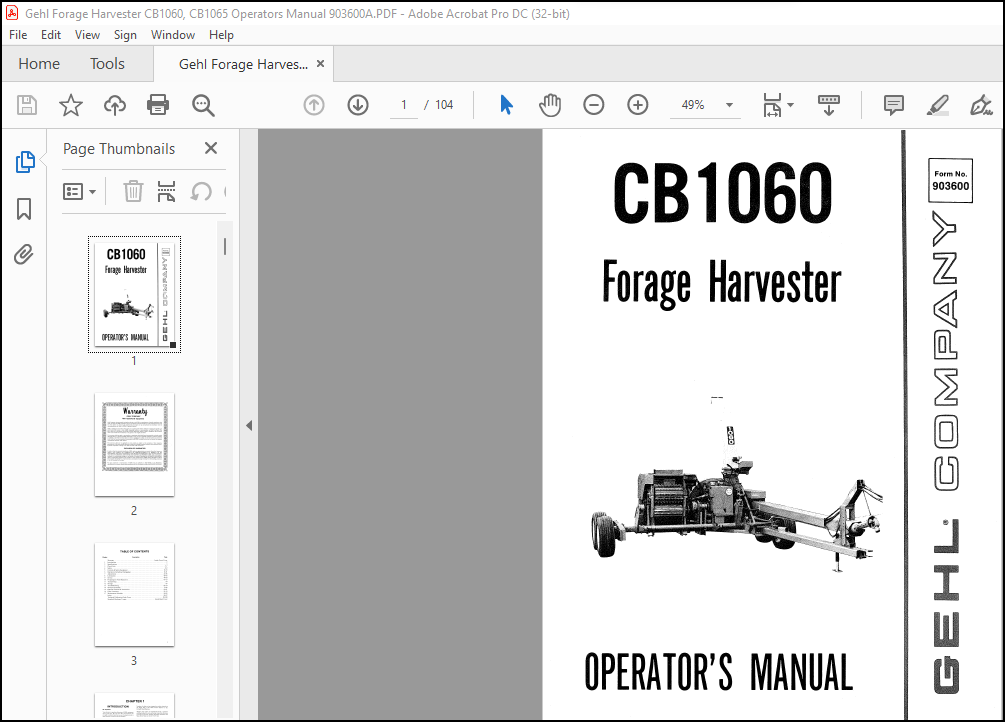The height and width of the screenshot is (722, 1005).
Task: Add the document to starred files
Action: click(x=71, y=105)
